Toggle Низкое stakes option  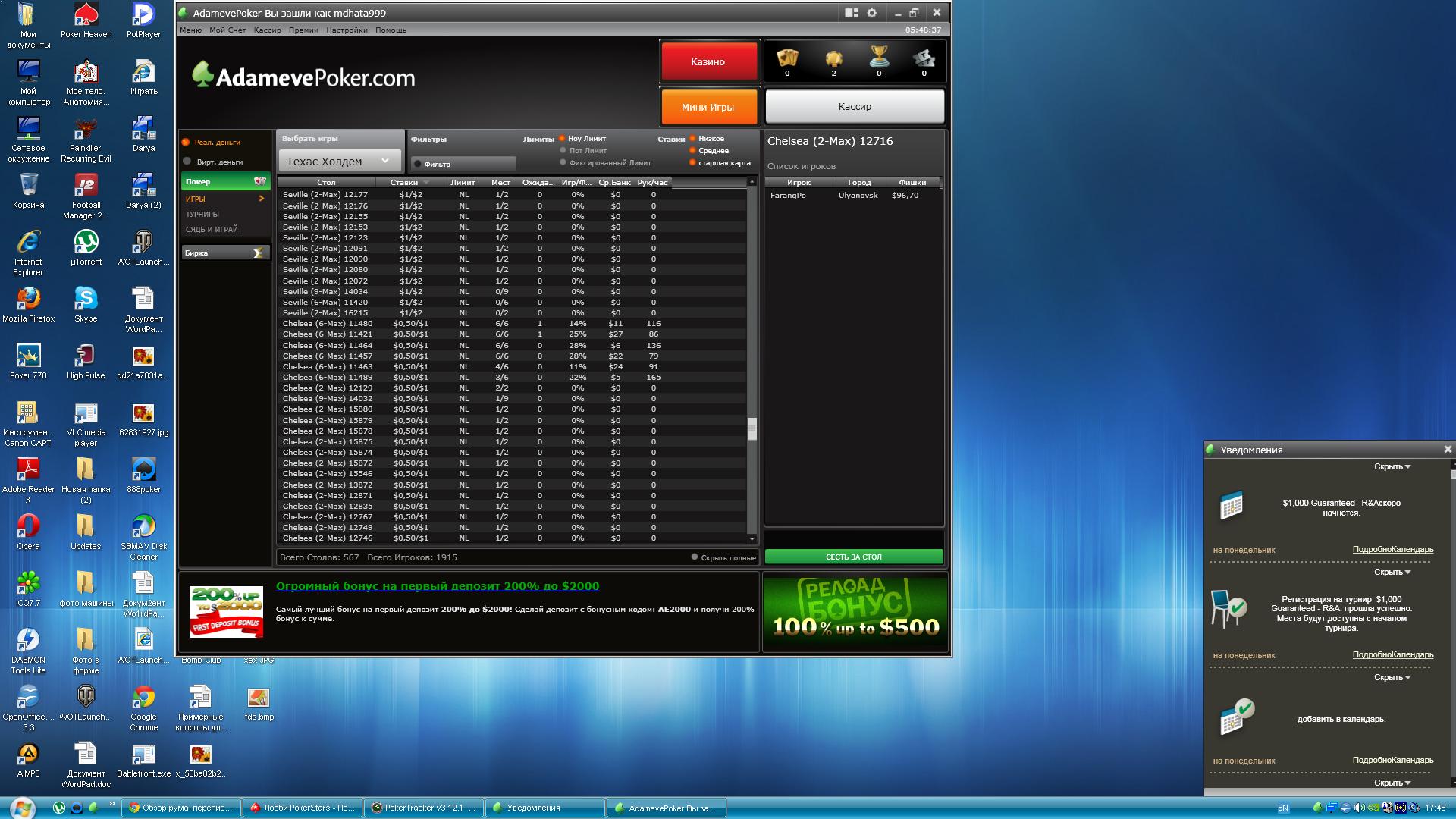(x=692, y=139)
